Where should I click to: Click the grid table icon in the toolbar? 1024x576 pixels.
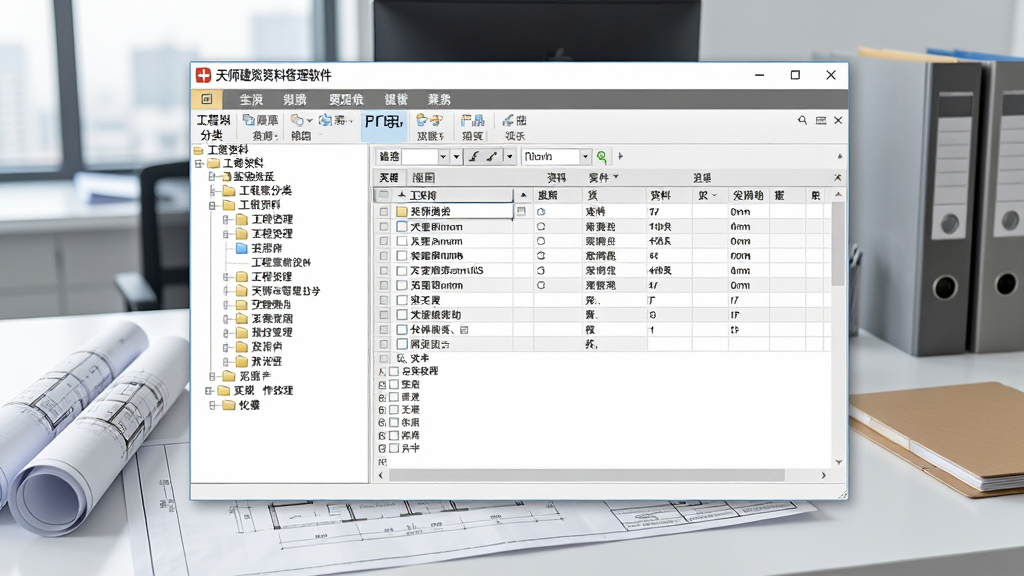472,120
